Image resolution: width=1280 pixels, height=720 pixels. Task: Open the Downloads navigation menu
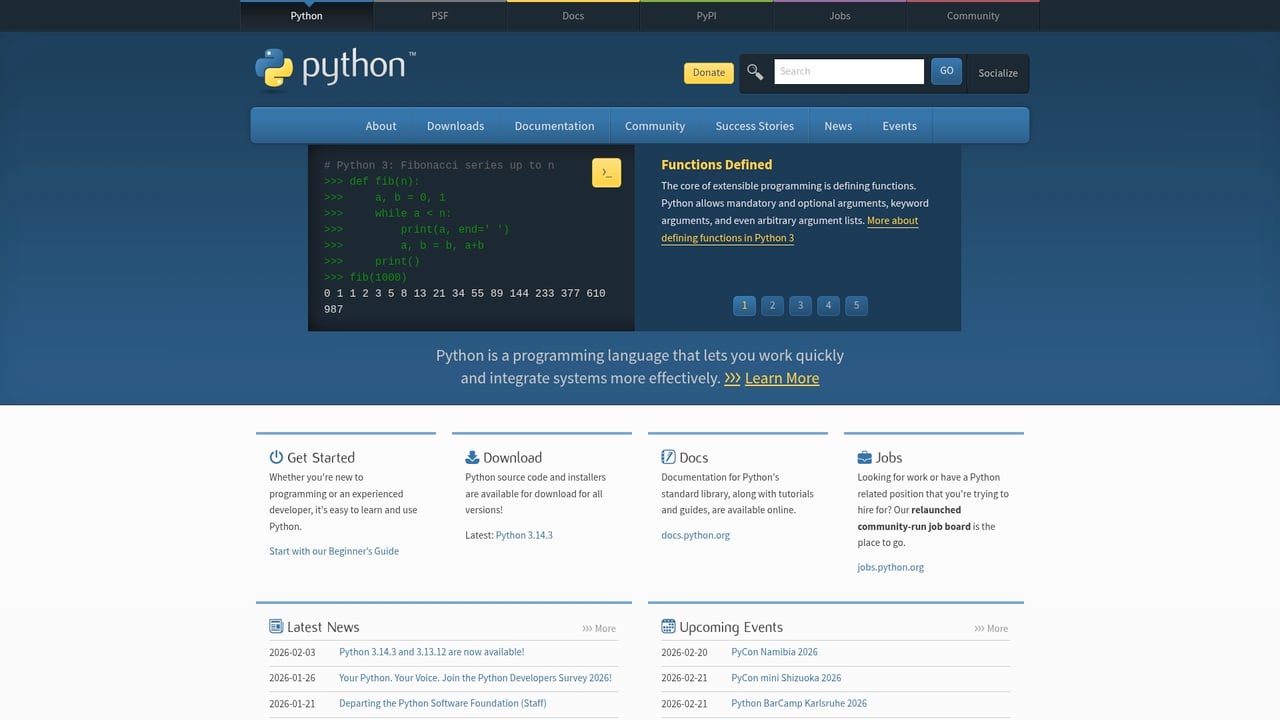pyautogui.click(x=455, y=126)
